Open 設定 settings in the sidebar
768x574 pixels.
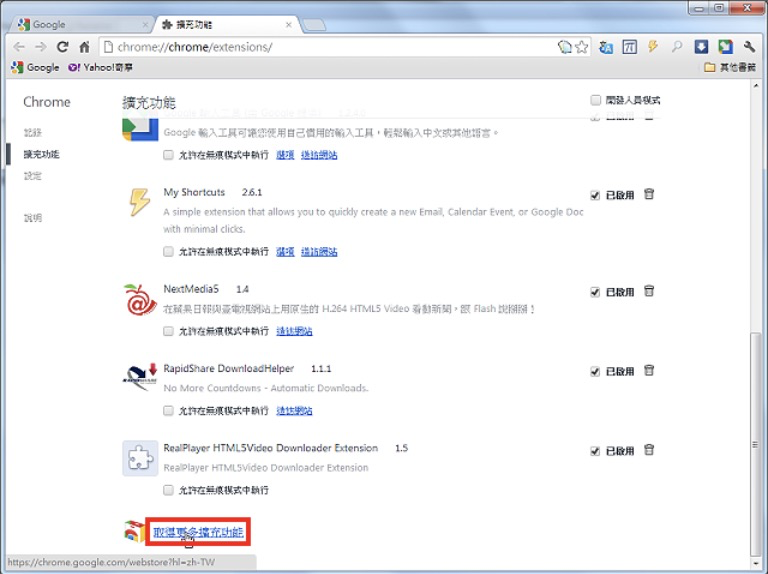click(x=33, y=176)
